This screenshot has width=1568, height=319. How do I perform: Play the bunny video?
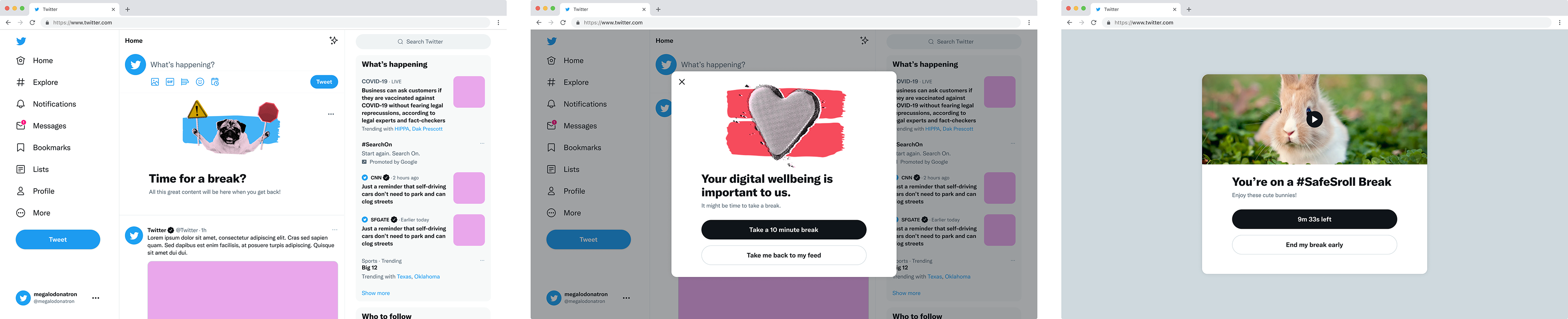(x=1314, y=119)
